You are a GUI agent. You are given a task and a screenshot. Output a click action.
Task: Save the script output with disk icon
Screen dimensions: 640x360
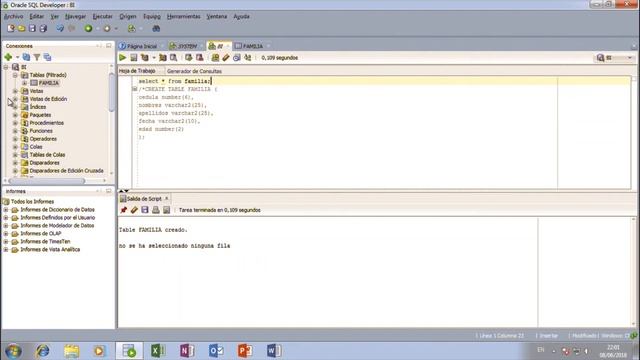145,210
